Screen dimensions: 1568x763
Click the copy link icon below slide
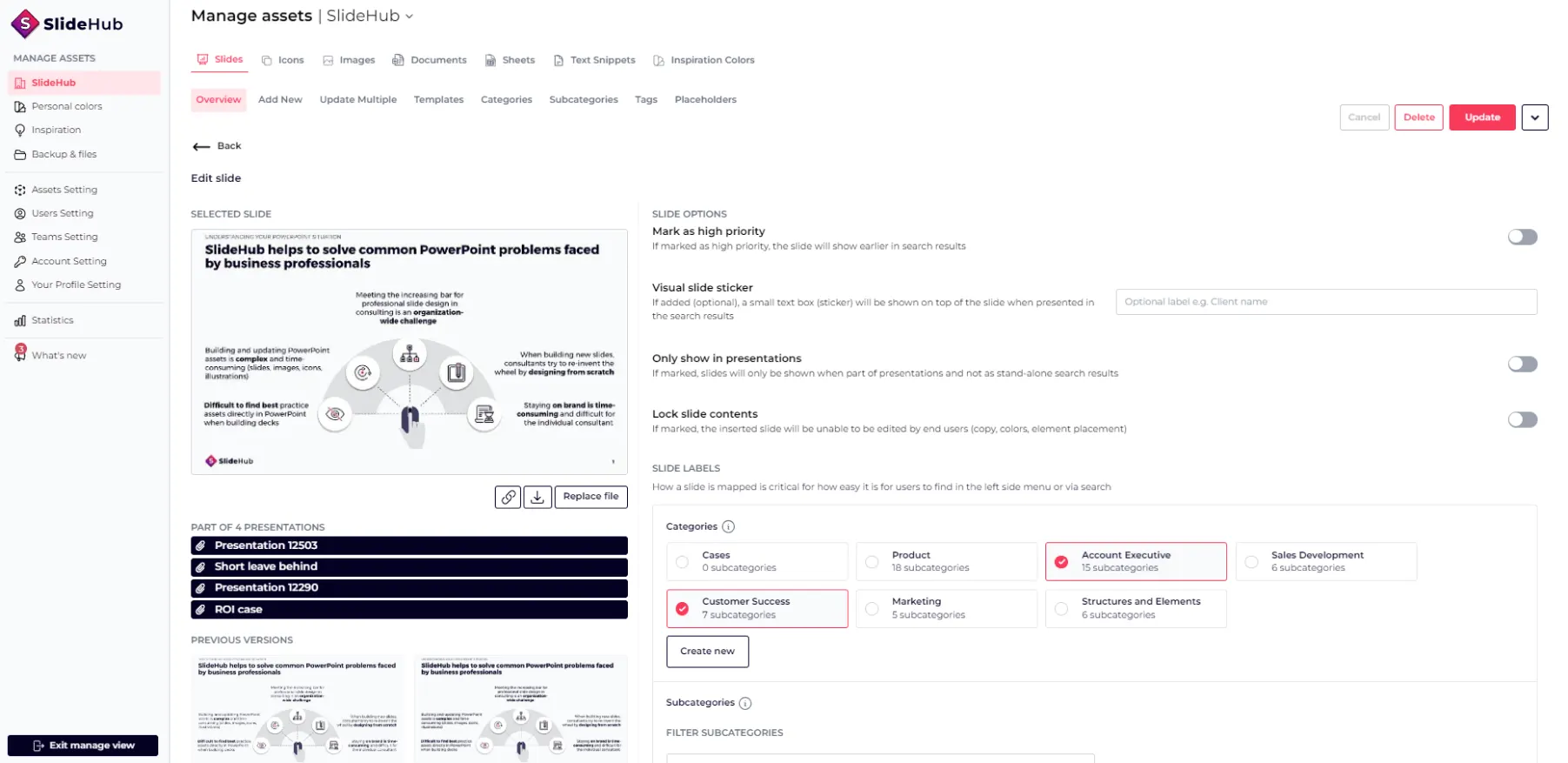coord(508,497)
